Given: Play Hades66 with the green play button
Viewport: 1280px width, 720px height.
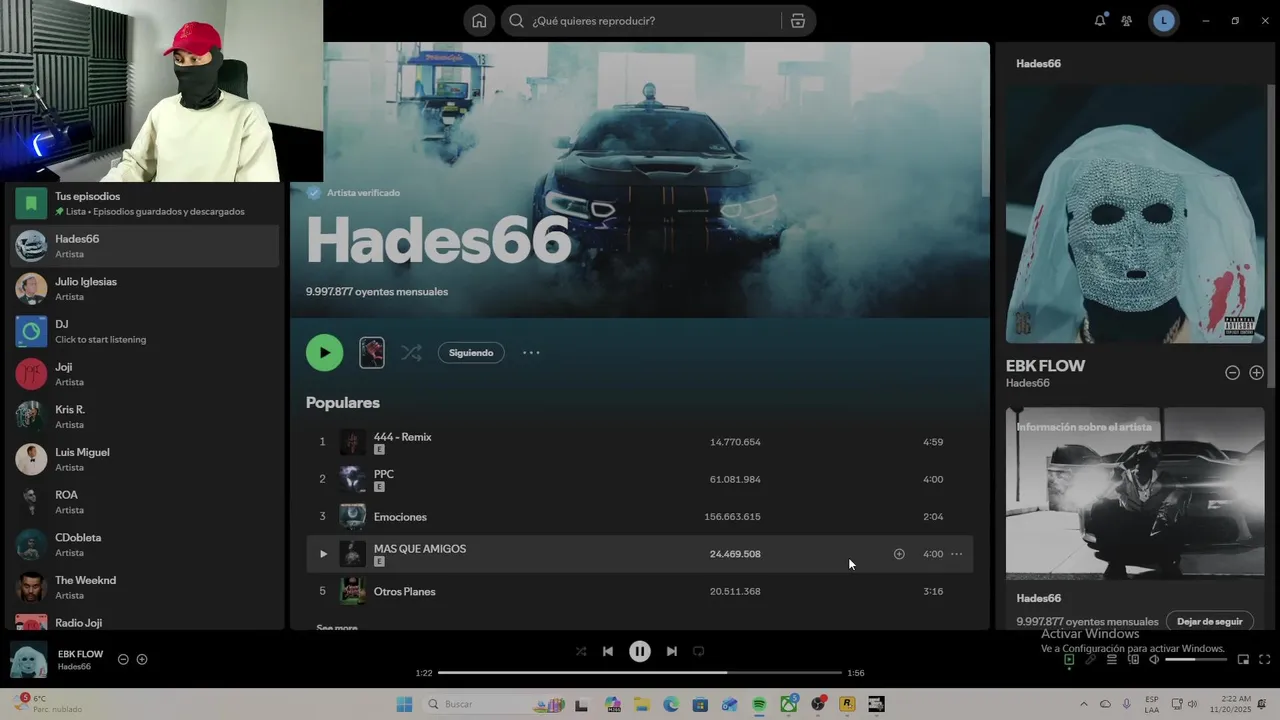Looking at the screenshot, I should 324,352.
